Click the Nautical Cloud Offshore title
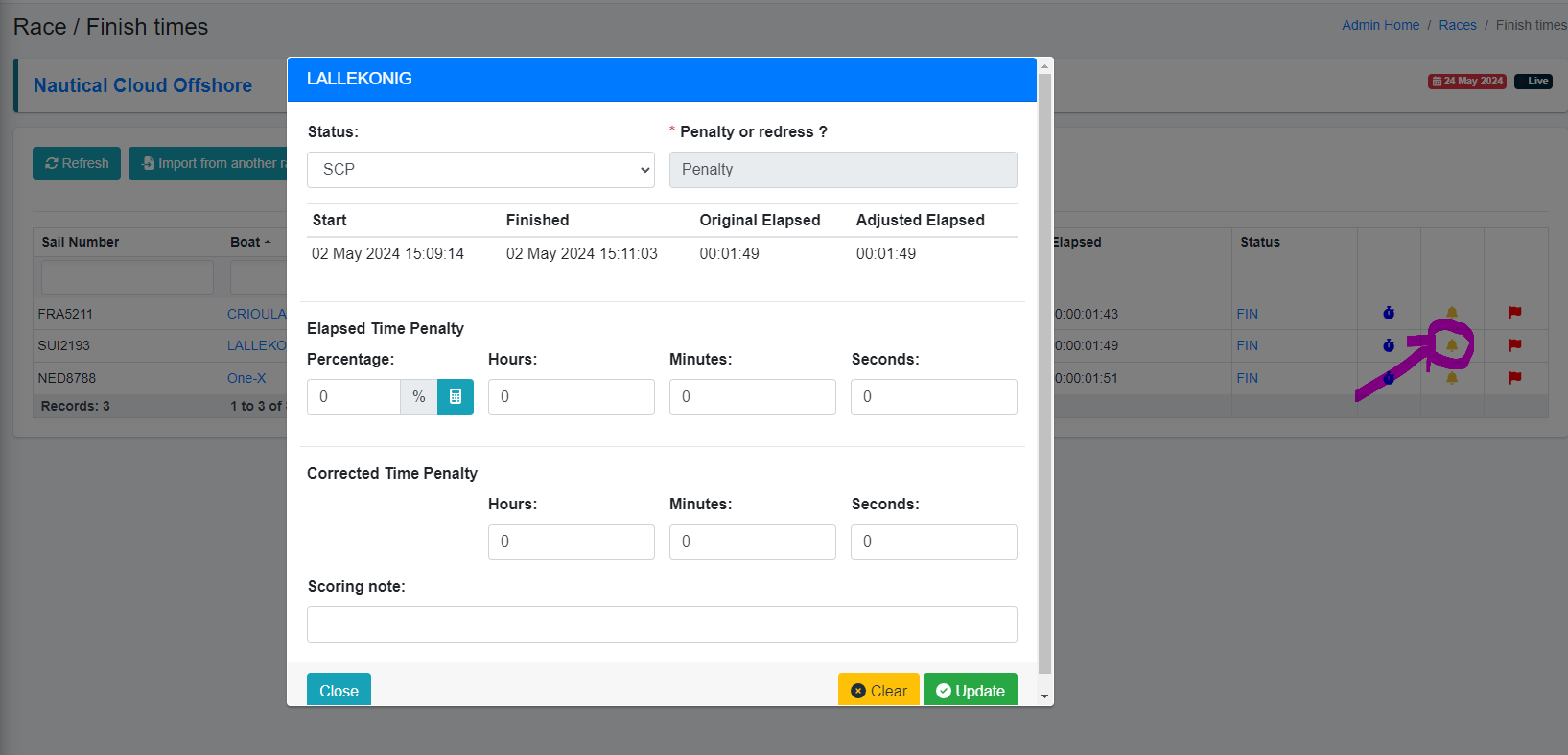The width and height of the screenshot is (1568, 755). [x=143, y=85]
